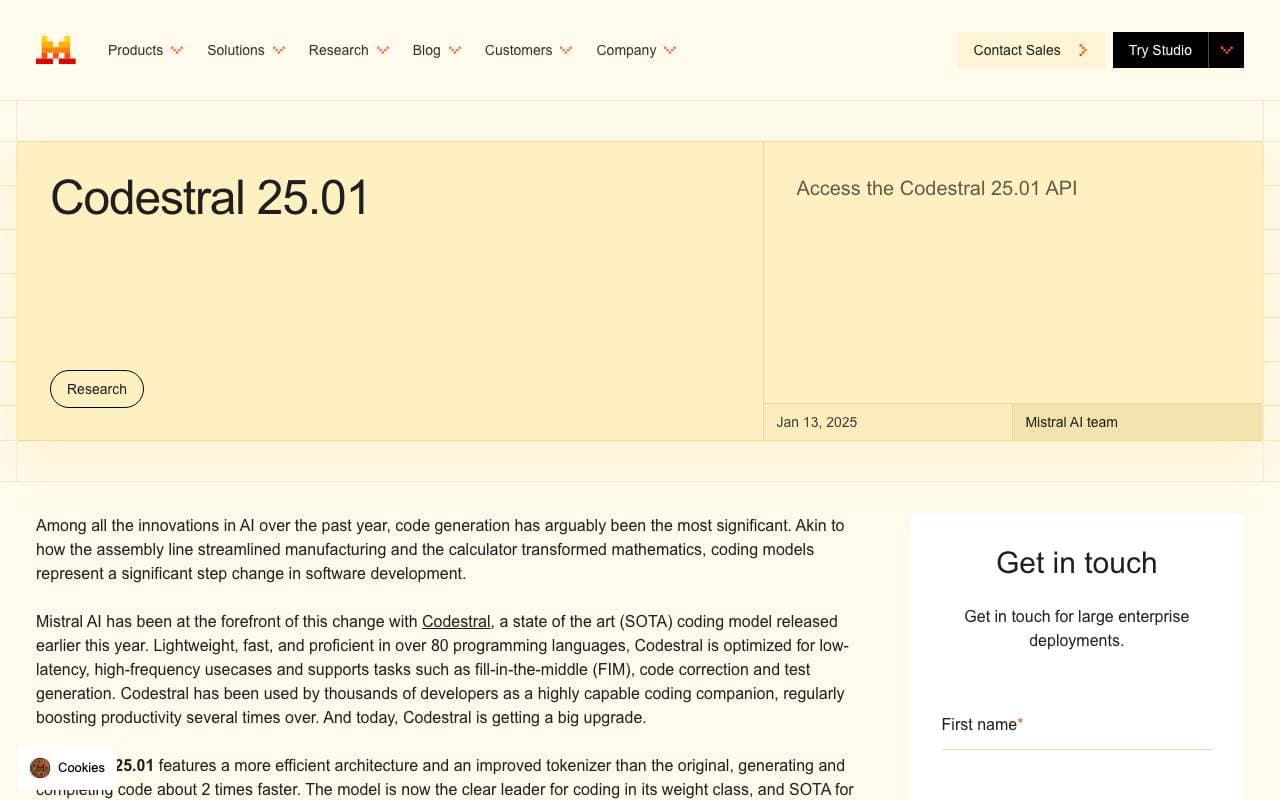The height and width of the screenshot is (800, 1280).
Task: Expand the Products dropdown chevron
Action: (x=177, y=50)
